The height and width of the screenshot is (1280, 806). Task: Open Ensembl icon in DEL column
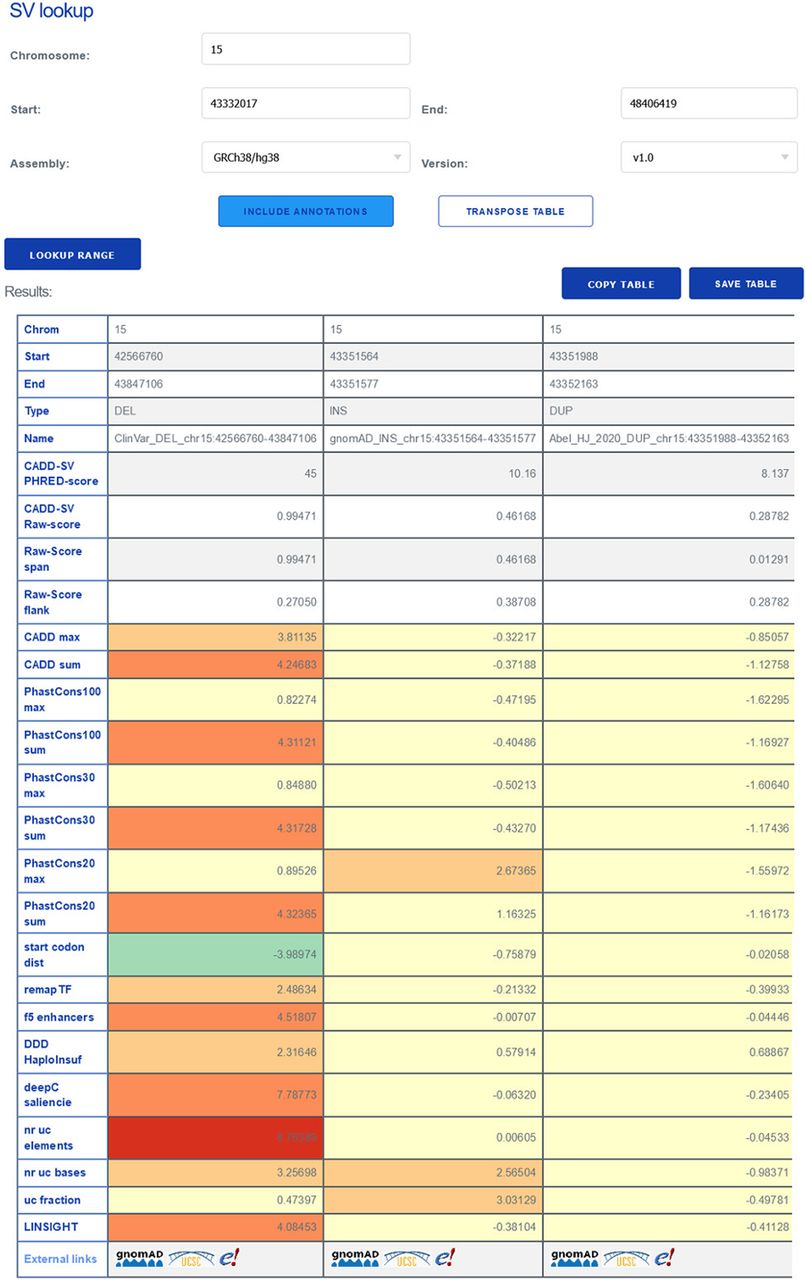coord(230,1257)
